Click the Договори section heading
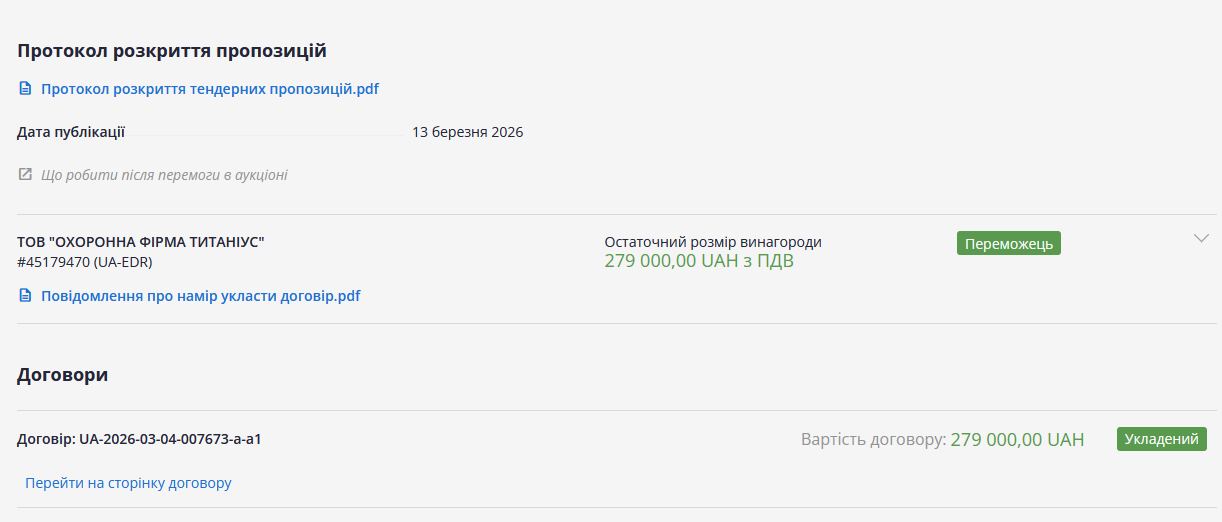The width and height of the screenshot is (1222, 522). [x=63, y=375]
